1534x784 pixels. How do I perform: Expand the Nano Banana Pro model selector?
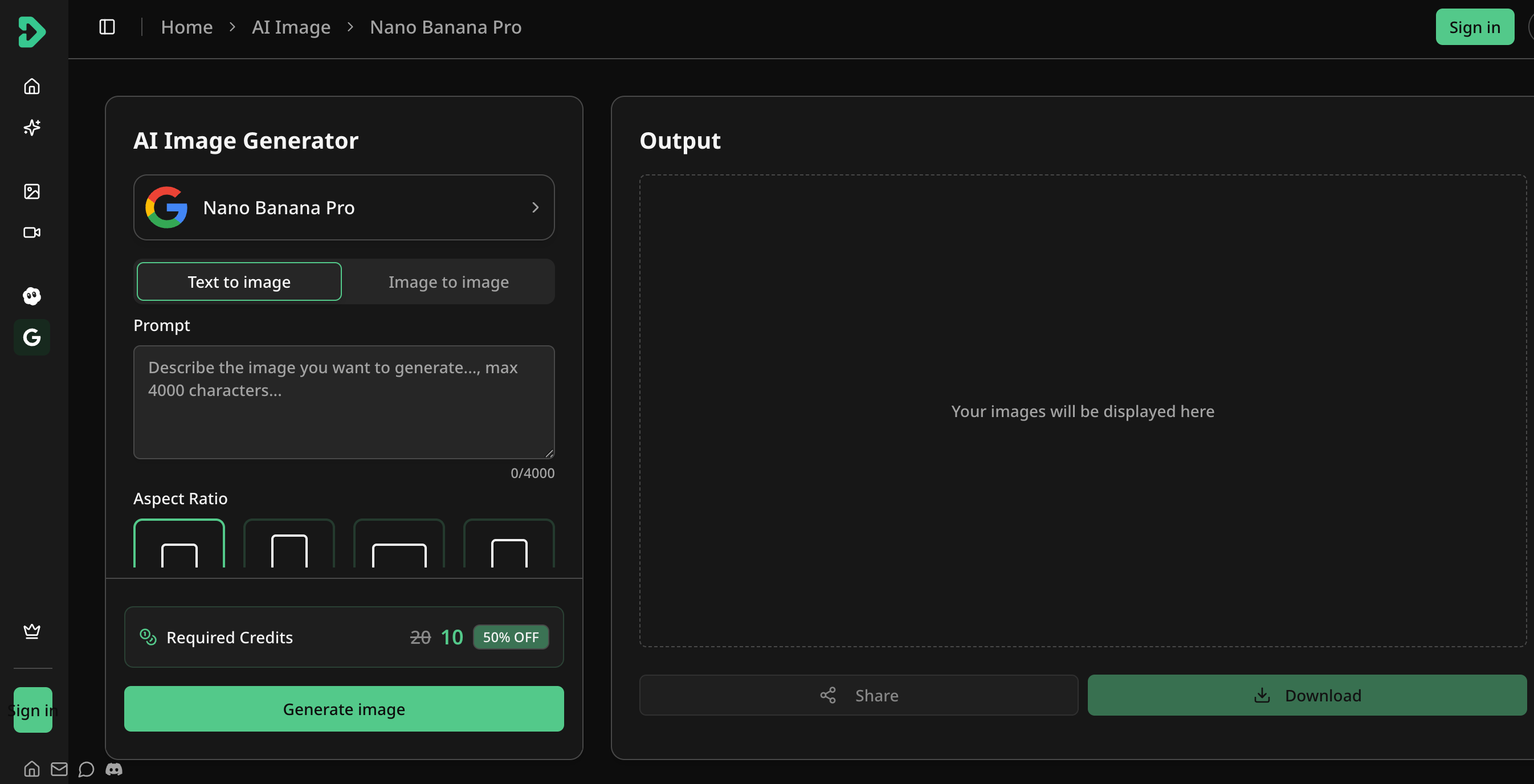(x=344, y=207)
